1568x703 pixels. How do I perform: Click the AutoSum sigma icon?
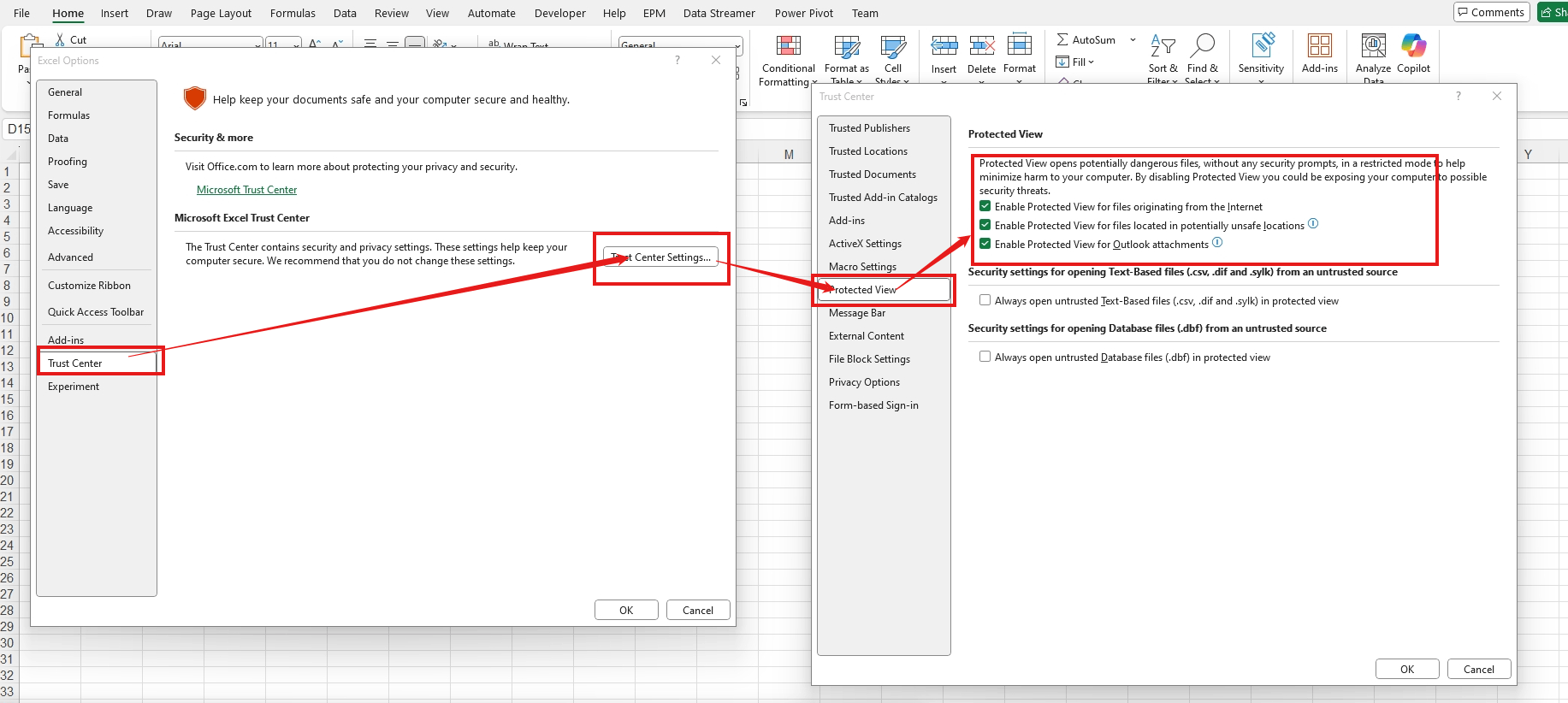click(1062, 39)
